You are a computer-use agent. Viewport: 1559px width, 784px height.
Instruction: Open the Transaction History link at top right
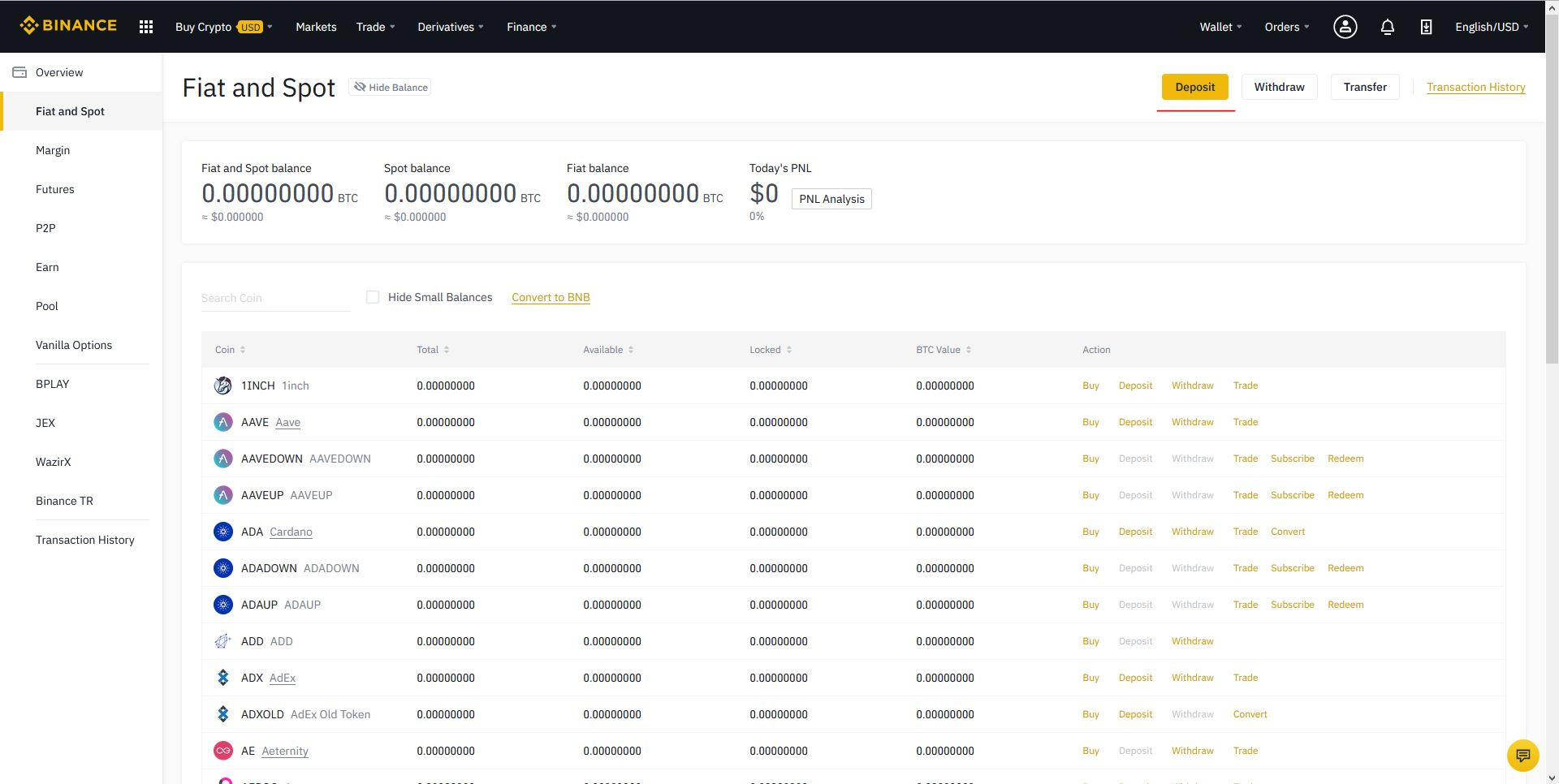pos(1475,87)
